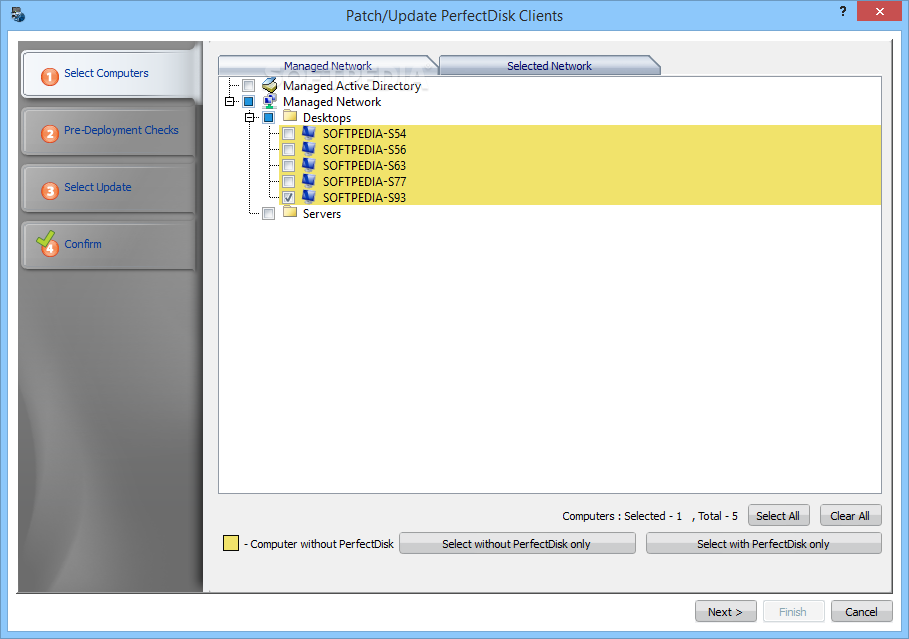
Task: Click the step 2 orange number icon
Action: click(x=50, y=133)
